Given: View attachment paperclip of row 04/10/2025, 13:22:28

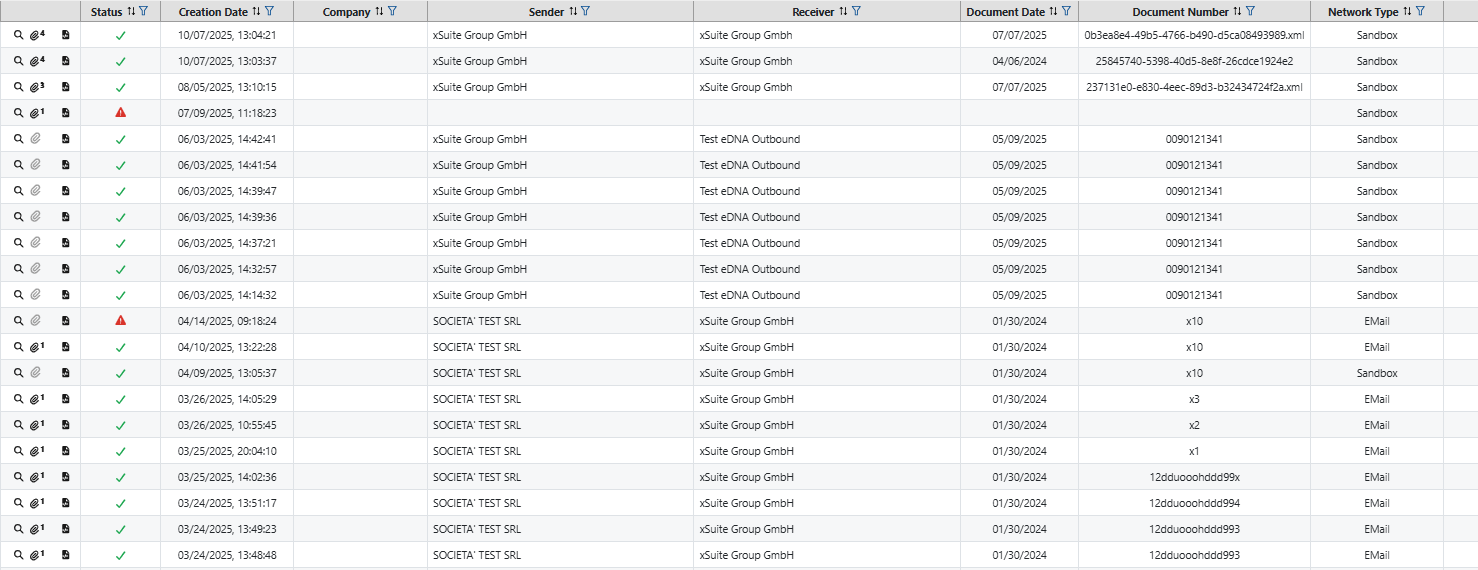Looking at the screenshot, I should pyautogui.click(x=36, y=347).
